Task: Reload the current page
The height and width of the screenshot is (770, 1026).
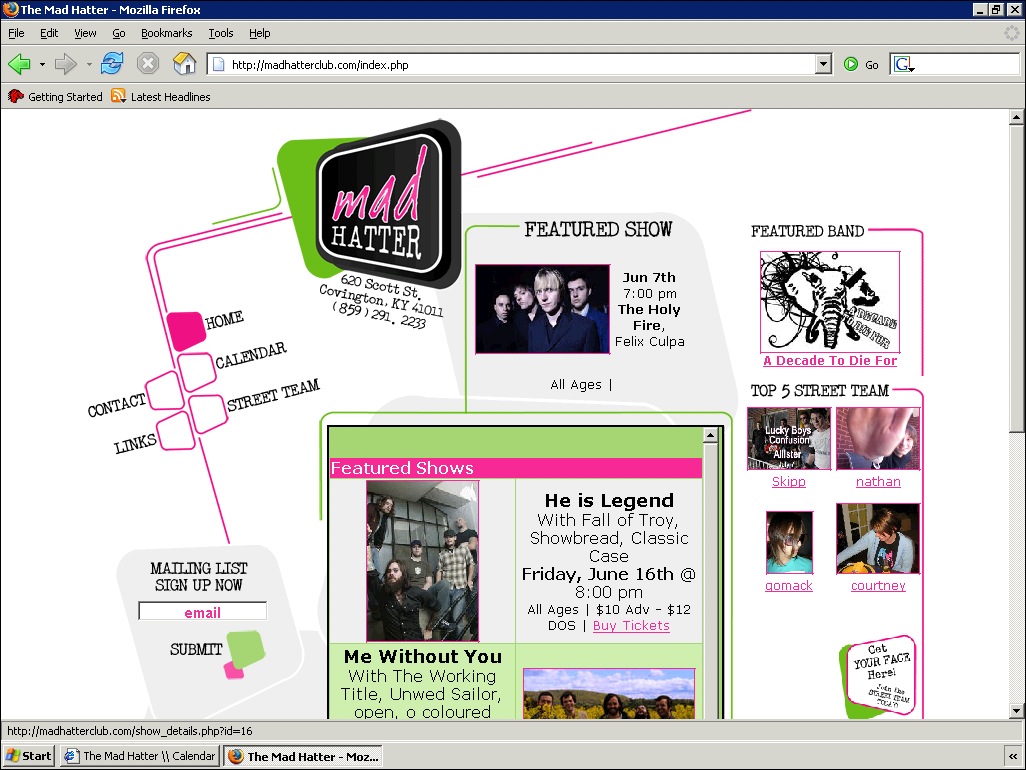Action: coord(112,63)
